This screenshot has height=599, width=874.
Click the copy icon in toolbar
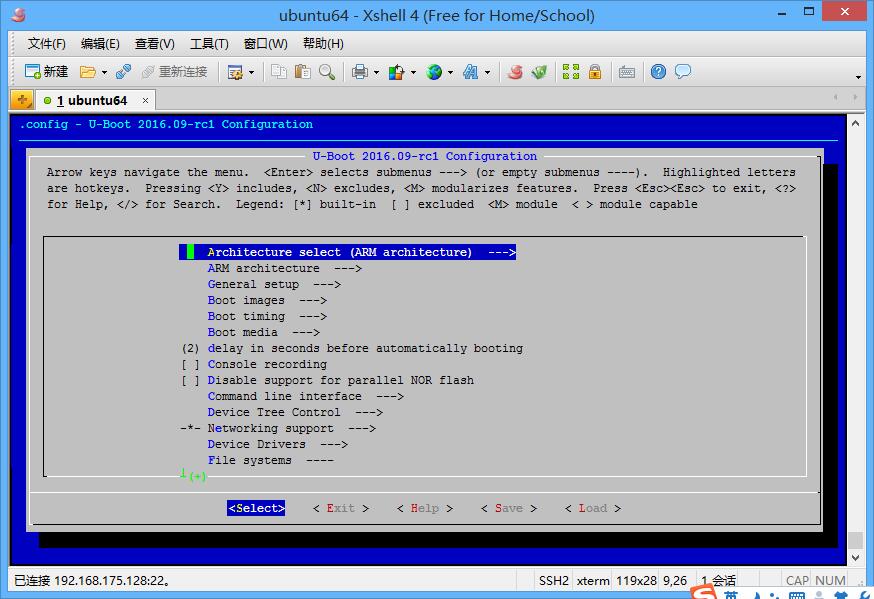click(x=279, y=72)
